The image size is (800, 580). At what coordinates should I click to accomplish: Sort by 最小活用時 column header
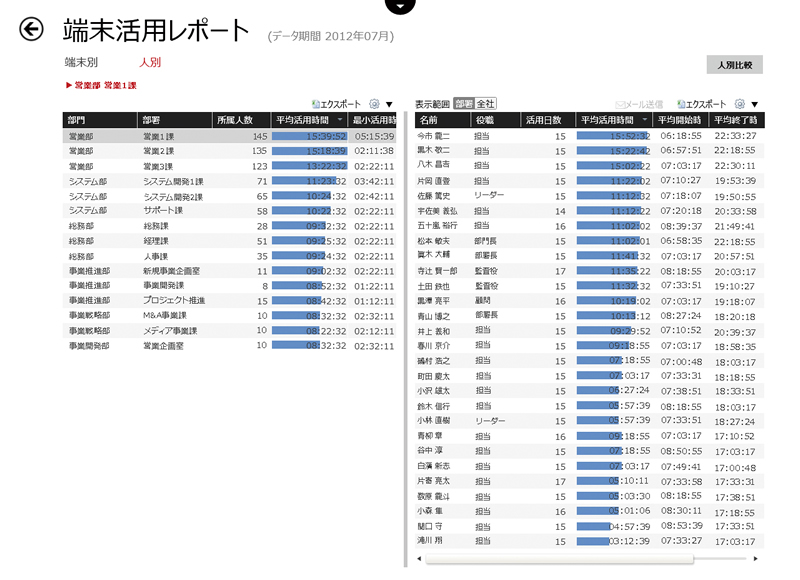pos(372,120)
